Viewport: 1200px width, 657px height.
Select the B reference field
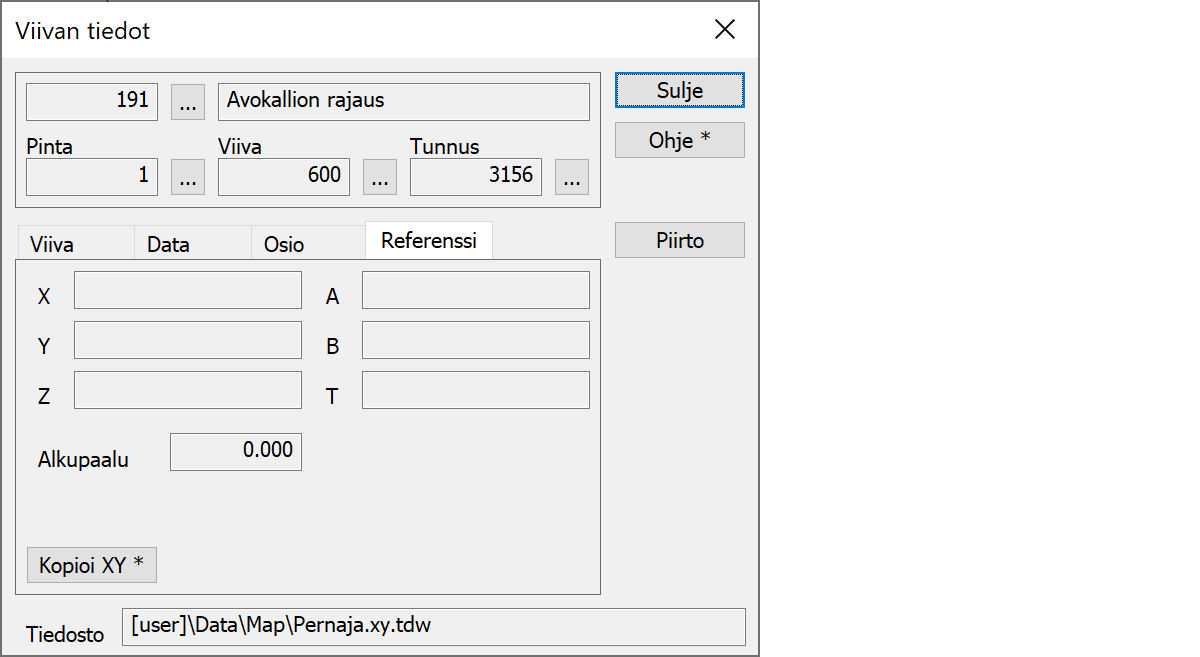tap(475, 340)
